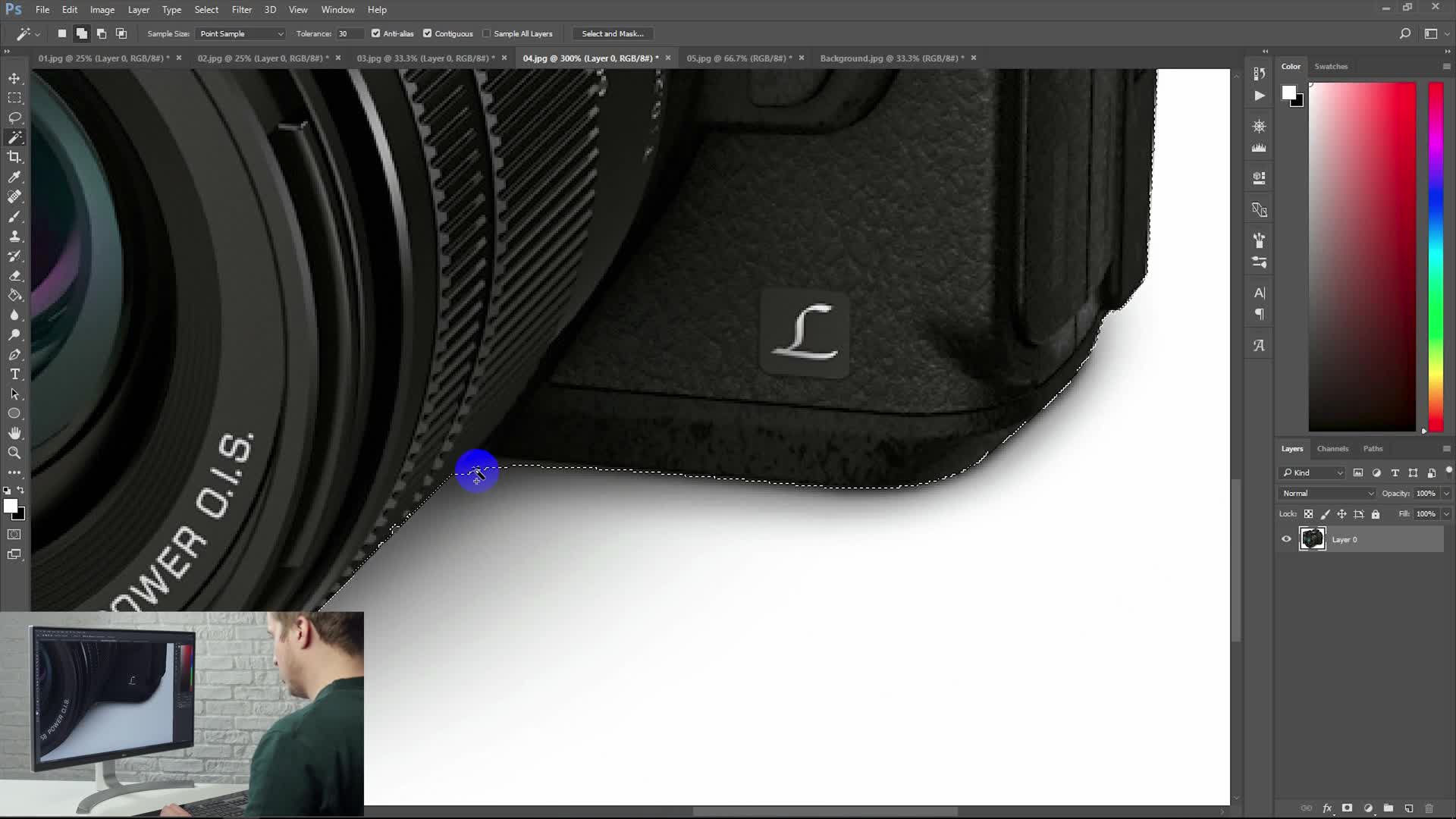
Task: Select the Pen tool
Action: tap(14, 354)
